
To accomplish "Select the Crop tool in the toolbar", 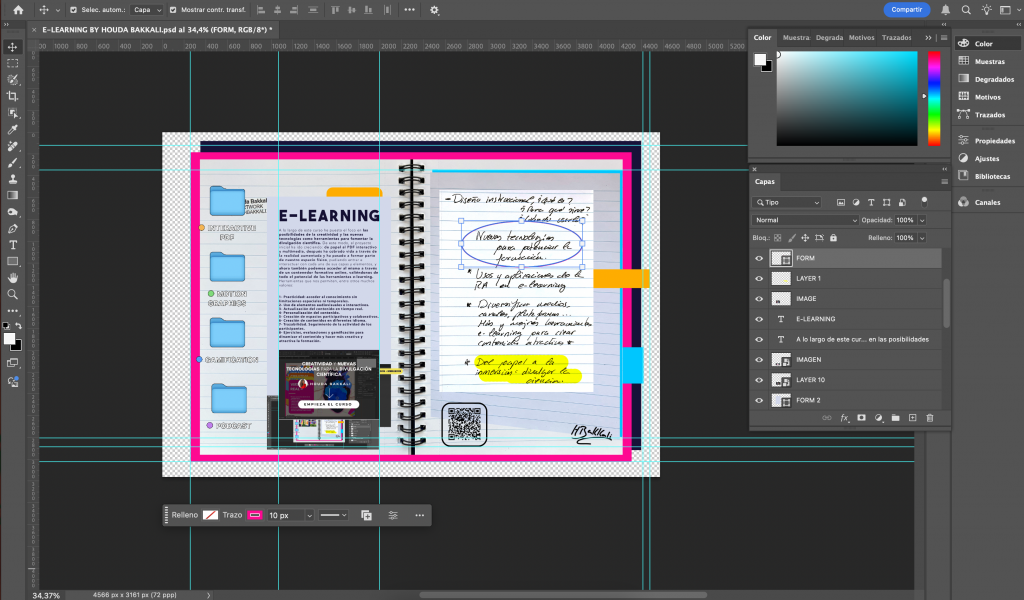I will [13, 96].
